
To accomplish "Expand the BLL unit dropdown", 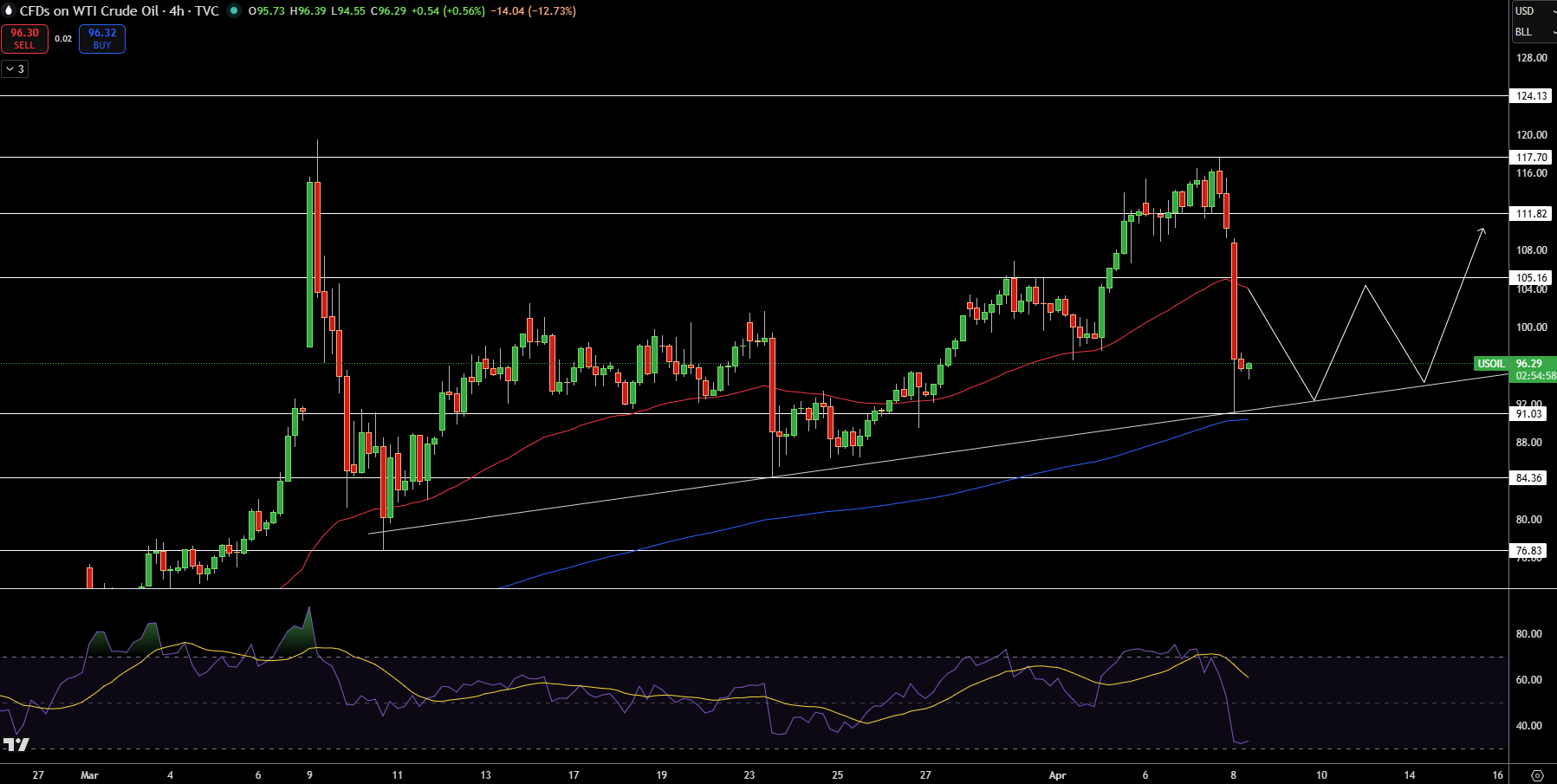I will tap(1534, 32).
